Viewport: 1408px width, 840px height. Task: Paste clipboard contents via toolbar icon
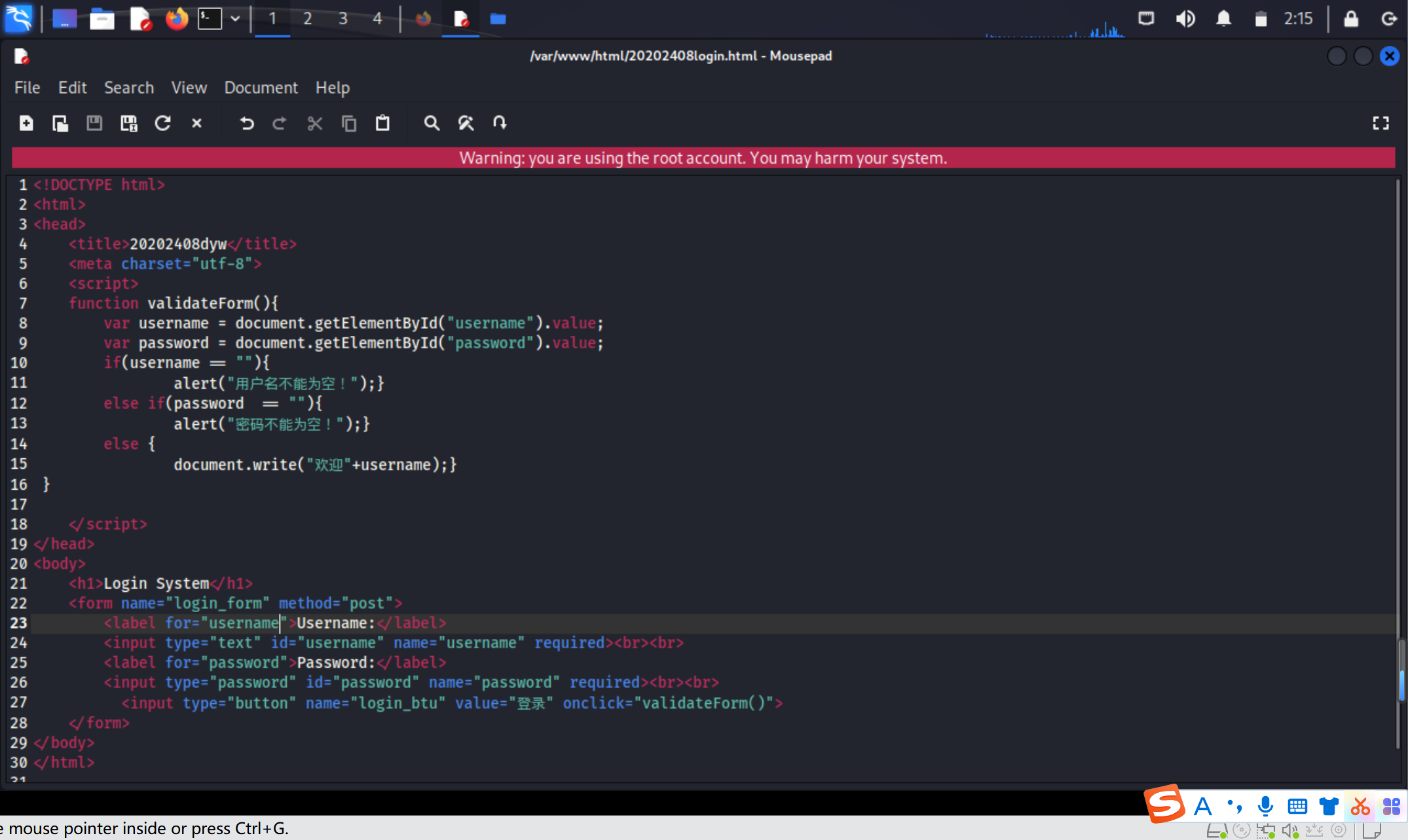(x=382, y=123)
